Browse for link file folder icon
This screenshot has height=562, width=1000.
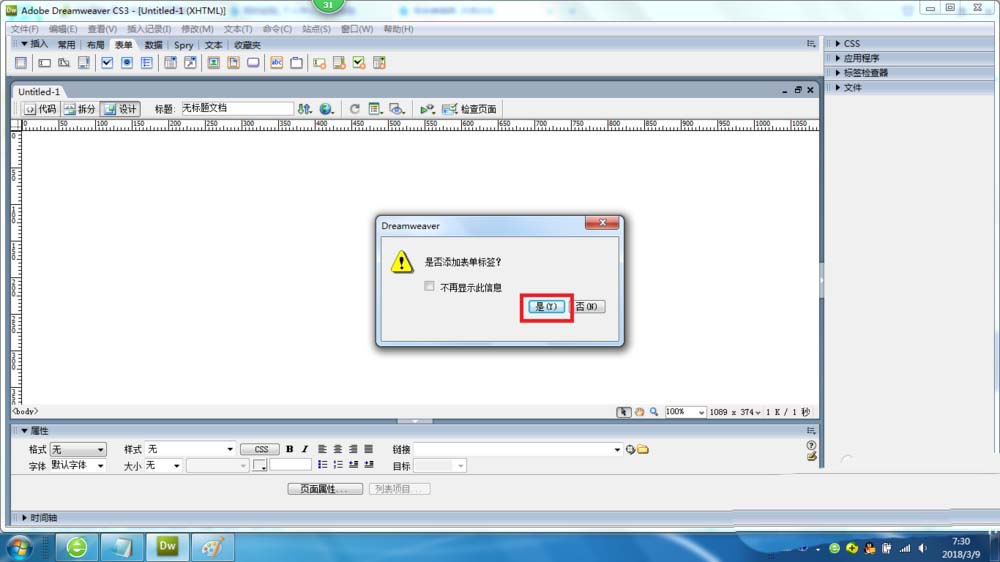click(643, 450)
